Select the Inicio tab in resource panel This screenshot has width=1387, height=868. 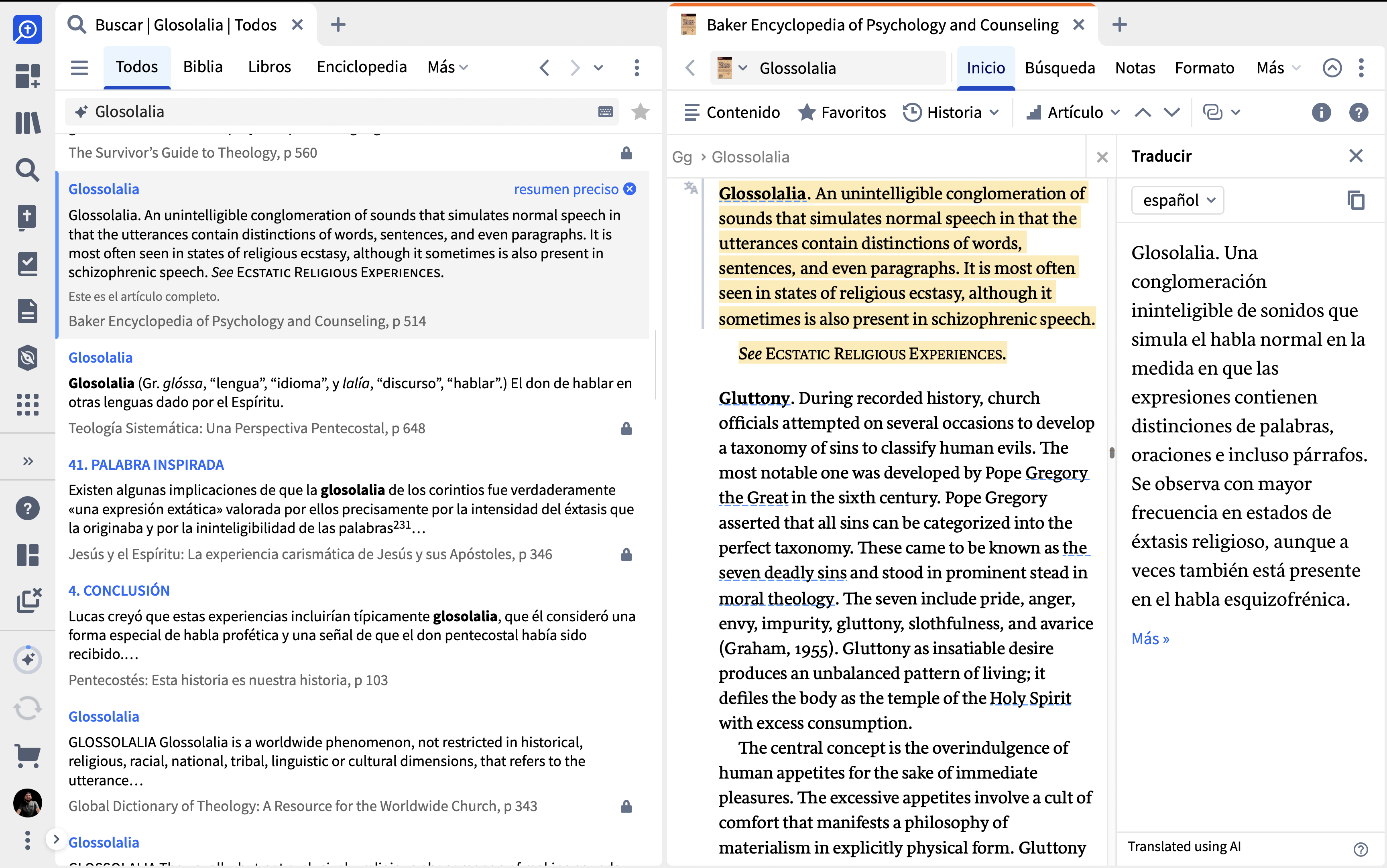tap(986, 68)
